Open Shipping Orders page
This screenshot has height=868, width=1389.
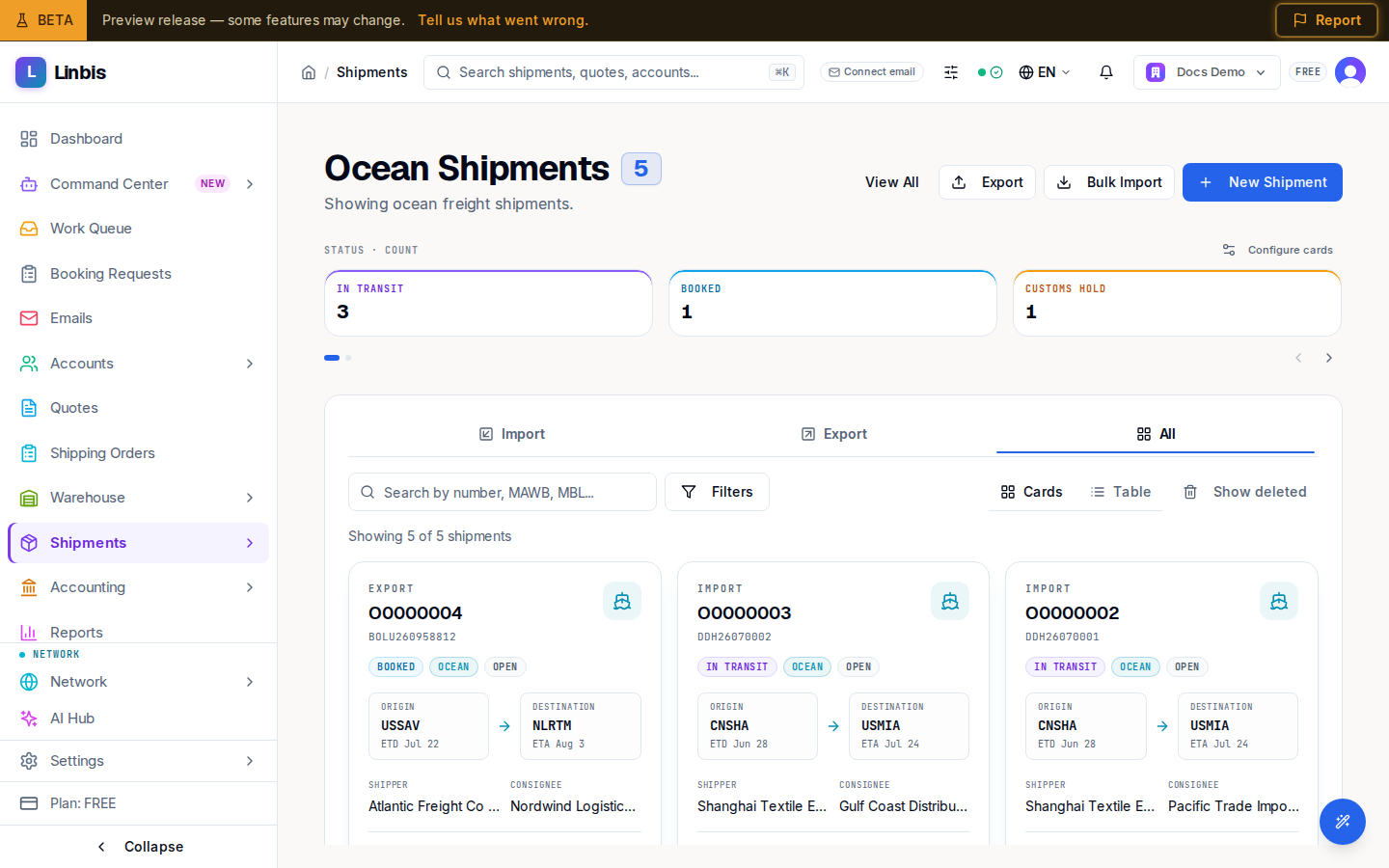click(x=138, y=453)
